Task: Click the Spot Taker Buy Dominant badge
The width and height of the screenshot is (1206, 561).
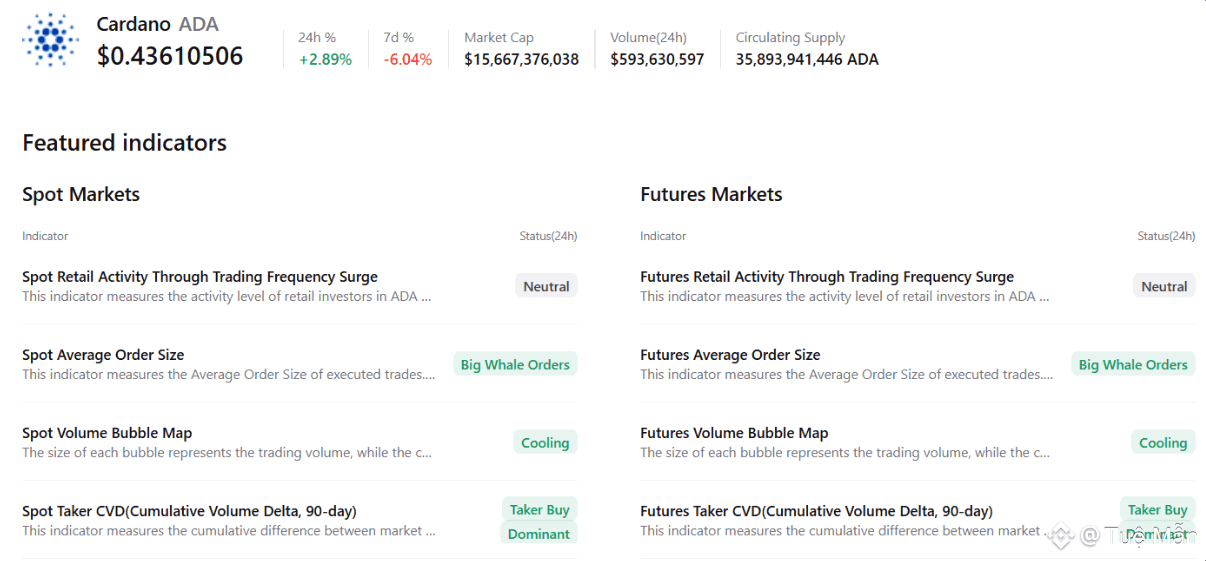Action: pyautogui.click(x=539, y=521)
